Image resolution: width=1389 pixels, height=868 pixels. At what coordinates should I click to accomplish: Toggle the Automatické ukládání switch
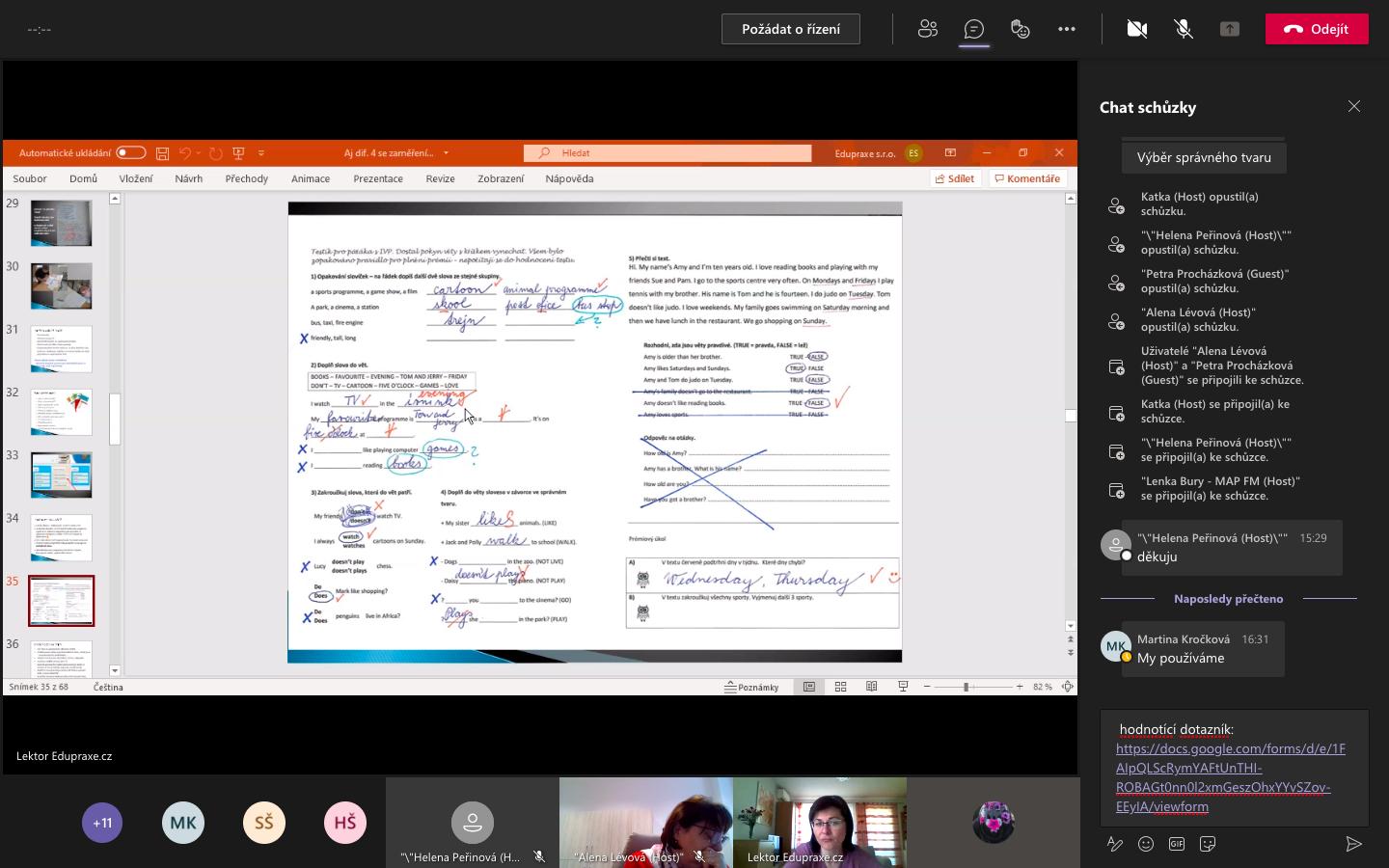click(130, 152)
